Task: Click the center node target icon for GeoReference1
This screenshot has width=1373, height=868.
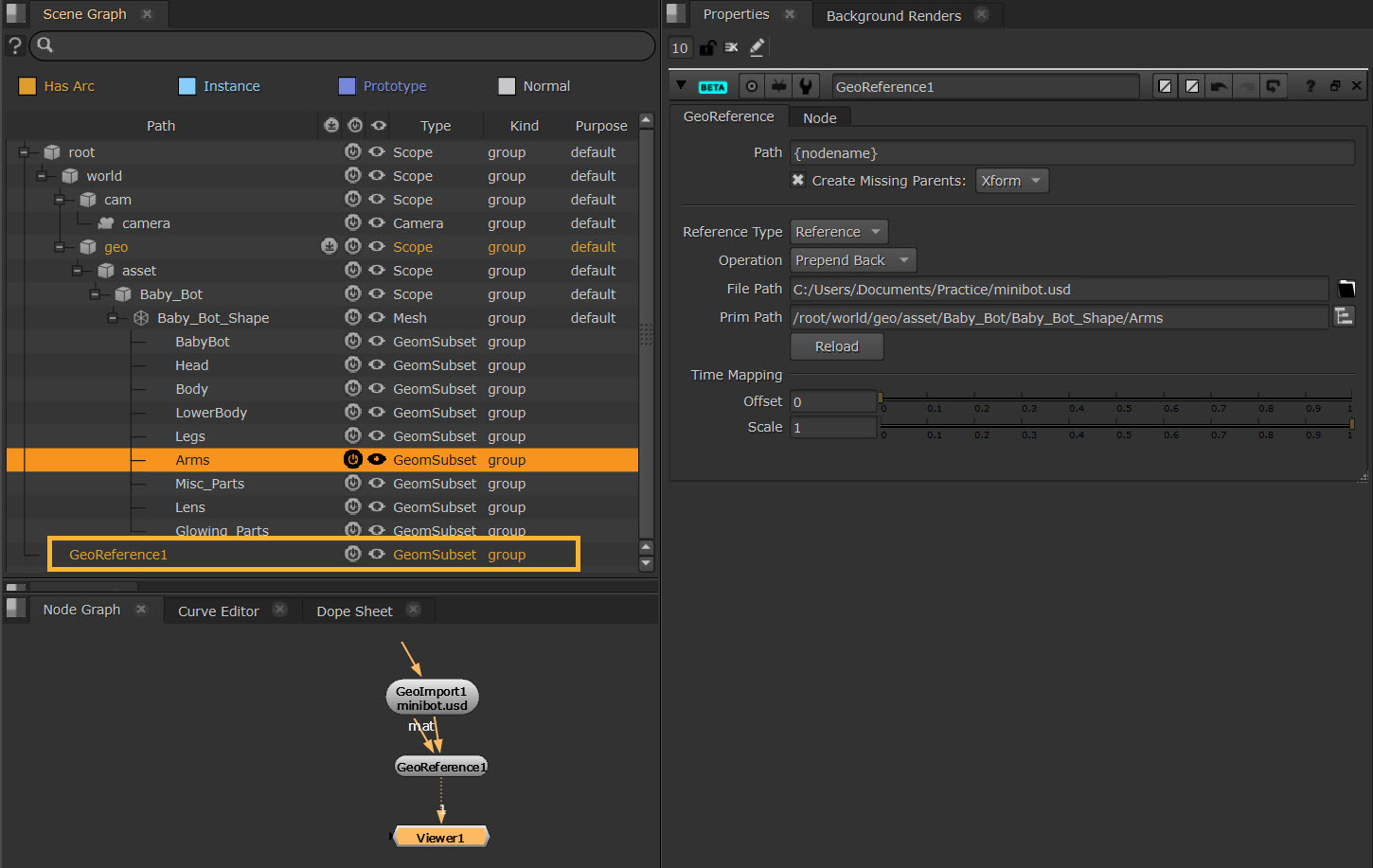Action: [752, 86]
